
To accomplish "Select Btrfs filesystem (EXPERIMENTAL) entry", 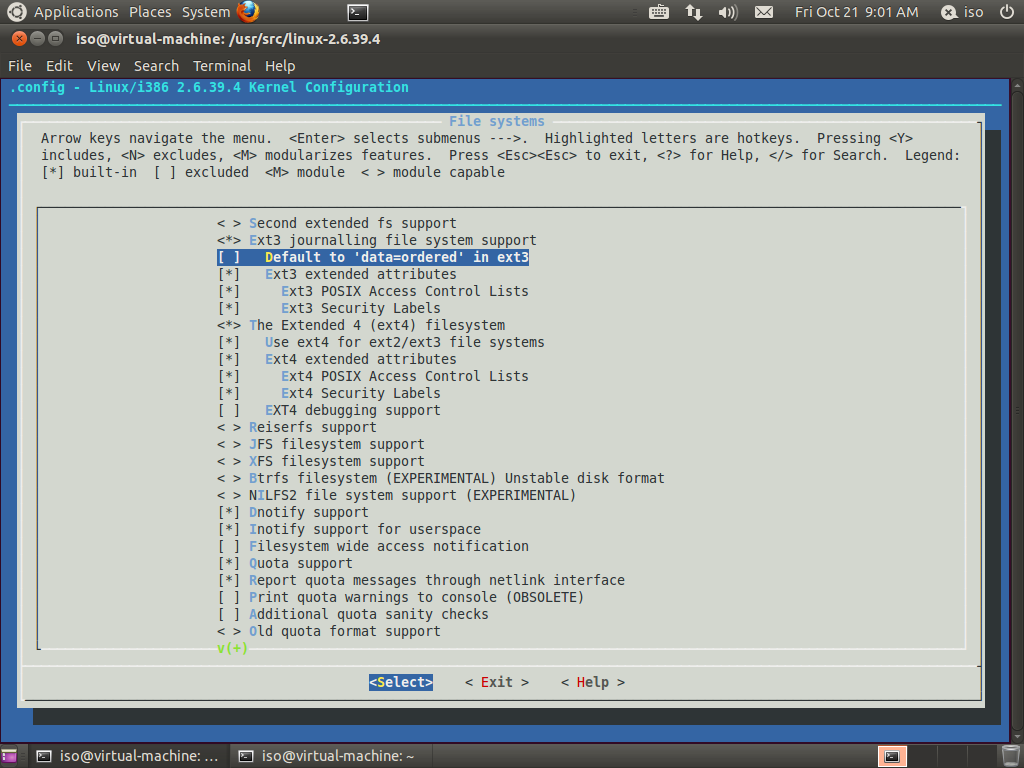I will [441, 478].
